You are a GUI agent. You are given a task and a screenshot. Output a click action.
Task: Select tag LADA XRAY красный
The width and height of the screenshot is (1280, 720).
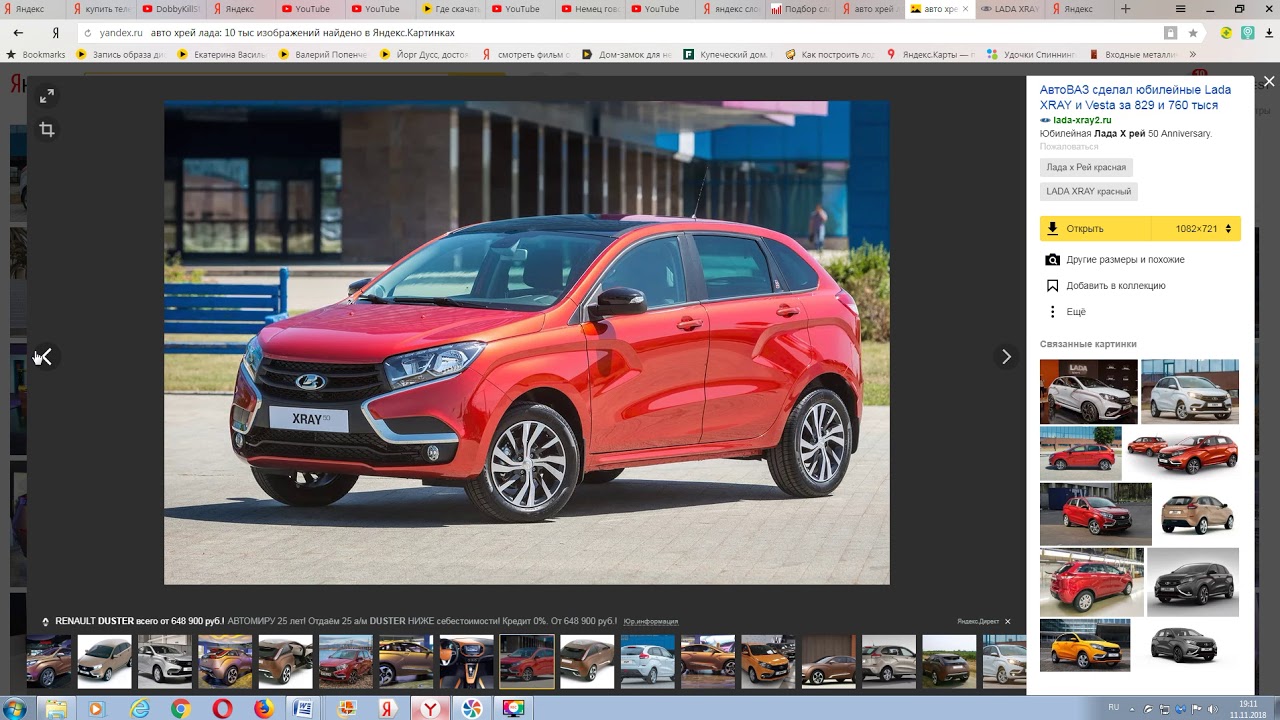click(x=1088, y=191)
